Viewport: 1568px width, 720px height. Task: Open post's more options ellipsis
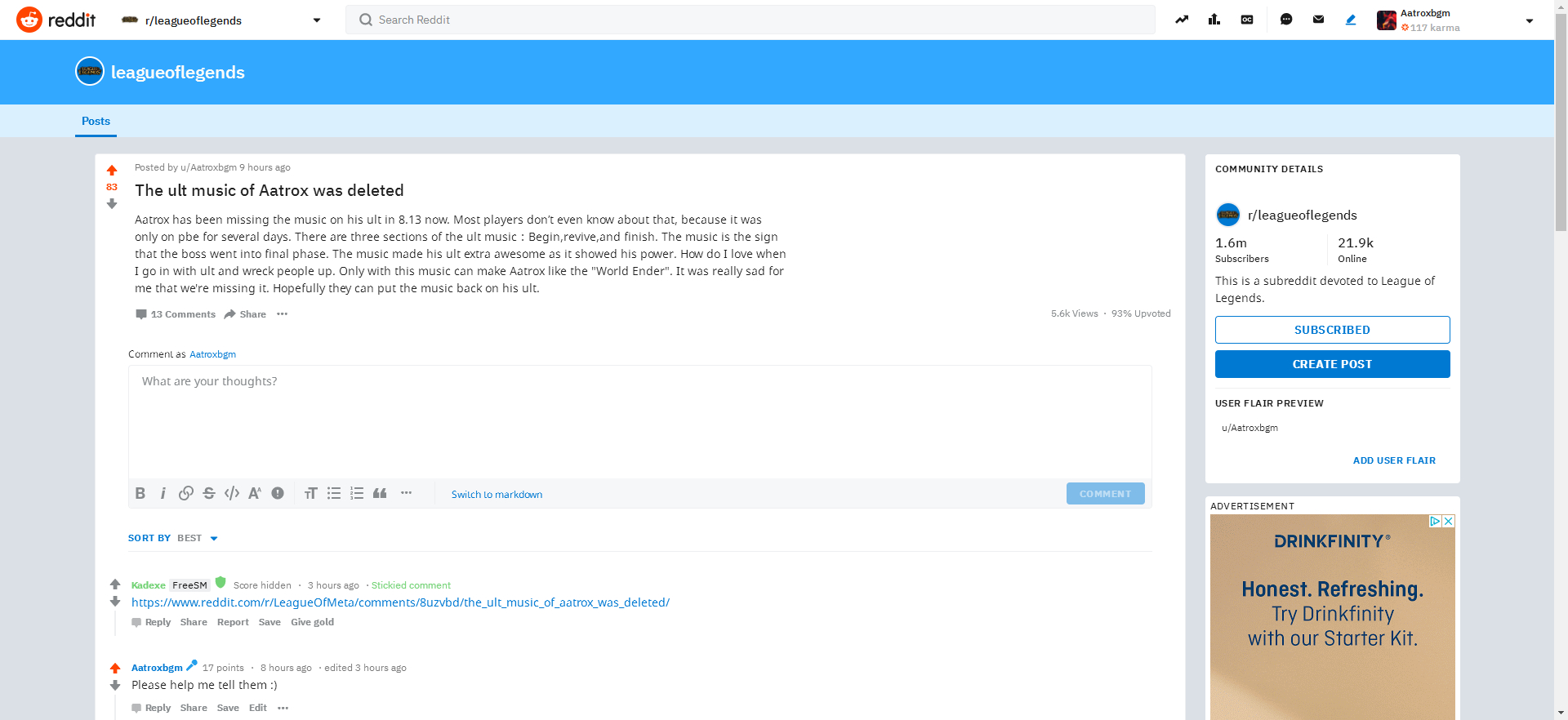click(282, 314)
